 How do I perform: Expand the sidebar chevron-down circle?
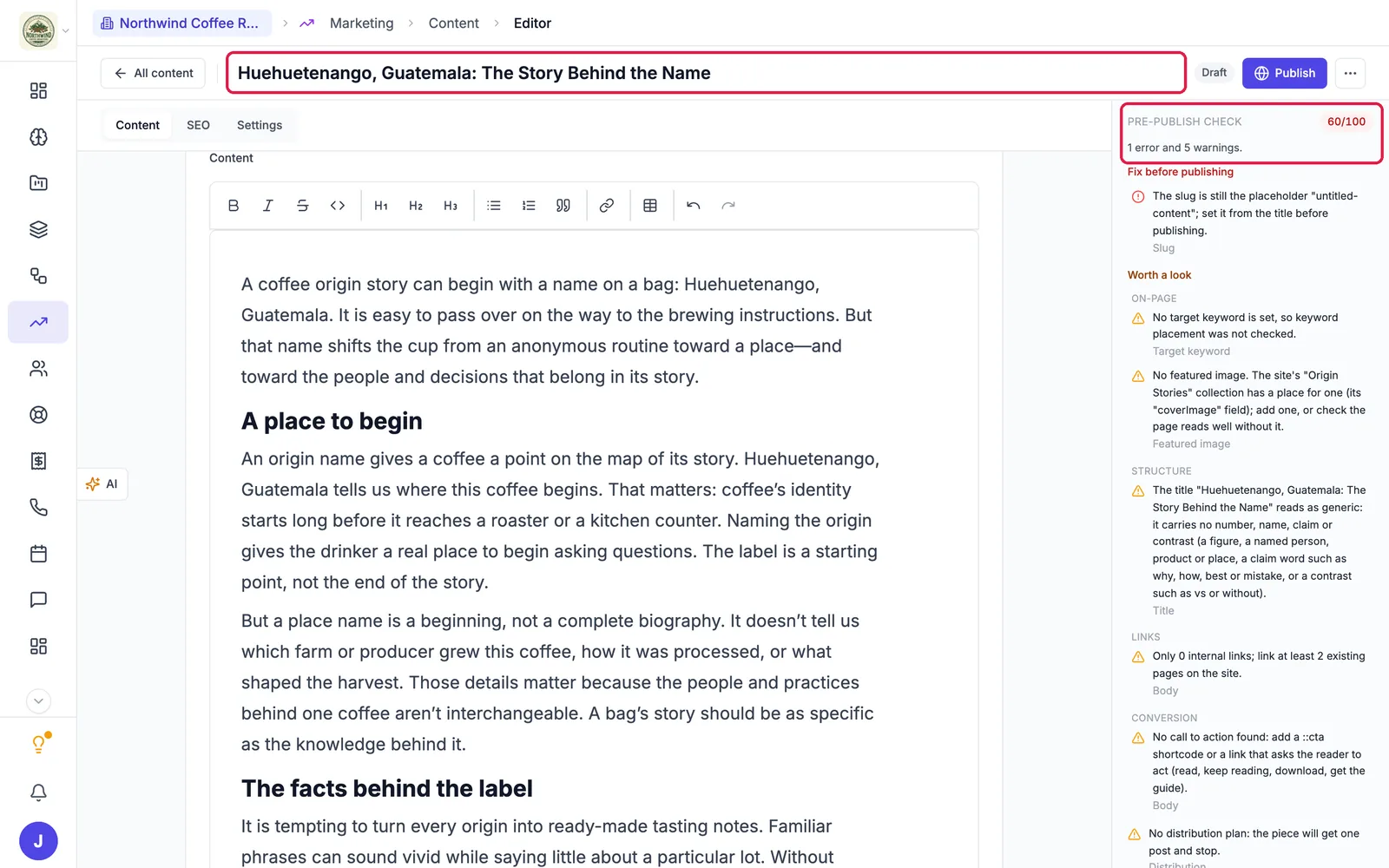tap(38, 701)
